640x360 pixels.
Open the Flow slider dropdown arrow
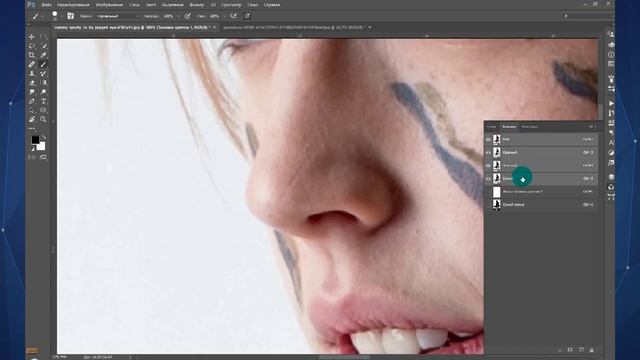point(224,16)
